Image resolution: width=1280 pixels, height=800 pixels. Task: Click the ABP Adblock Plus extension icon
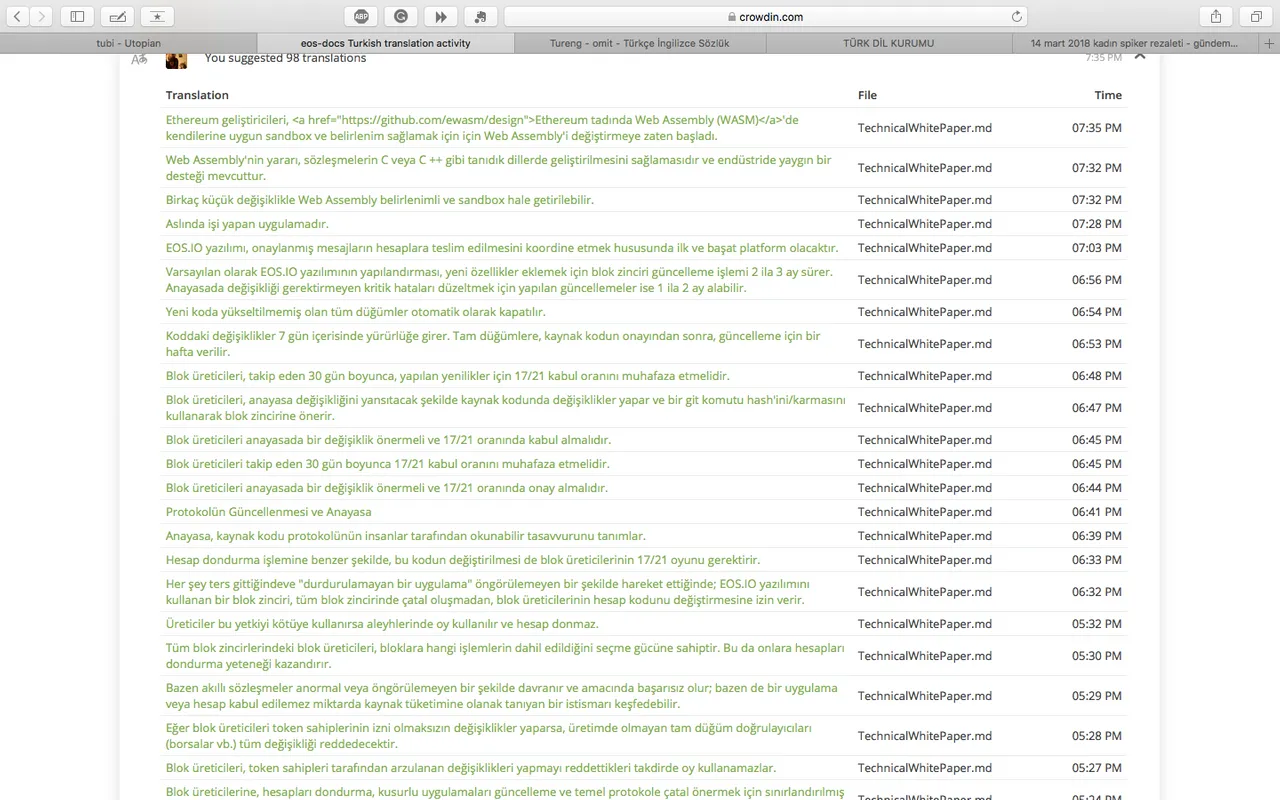click(361, 16)
